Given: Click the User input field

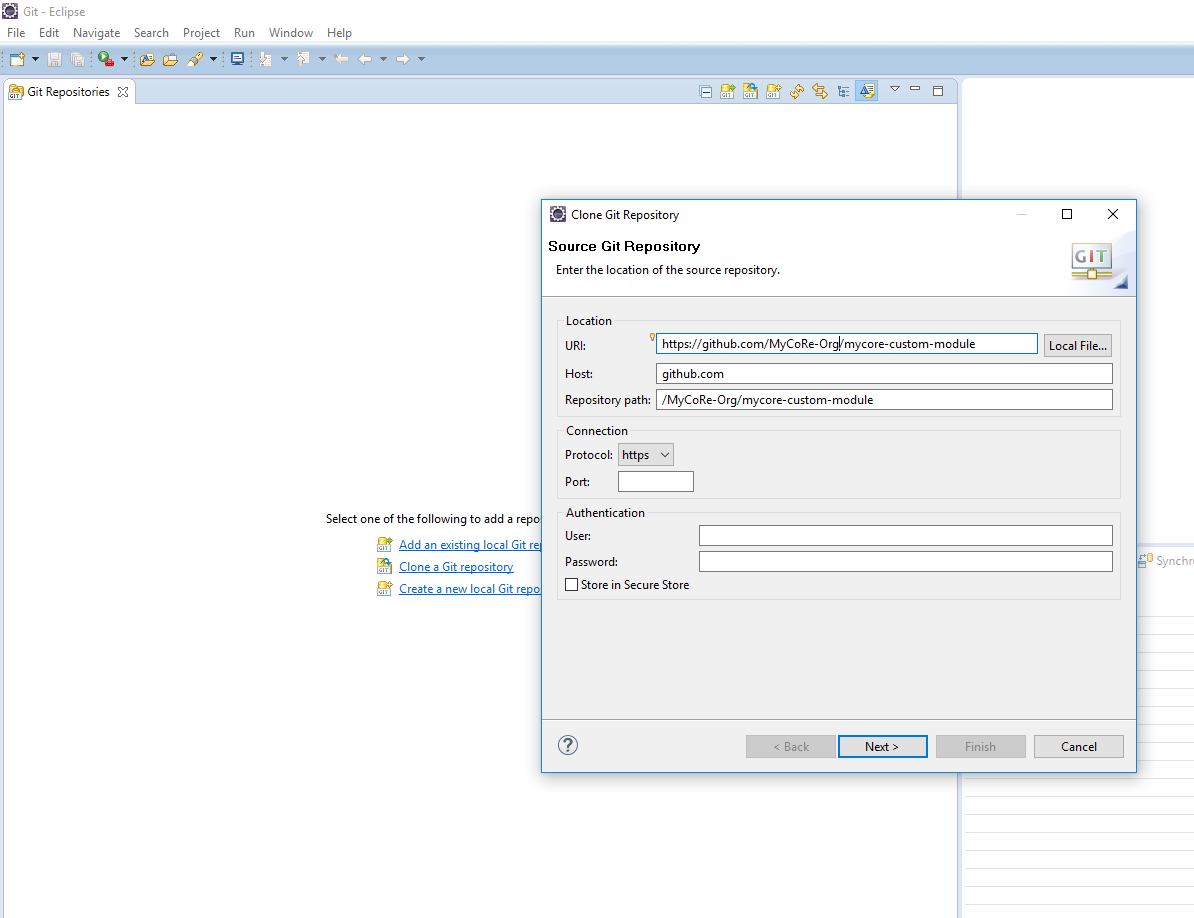Looking at the screenshot, I should click(905, 536).
